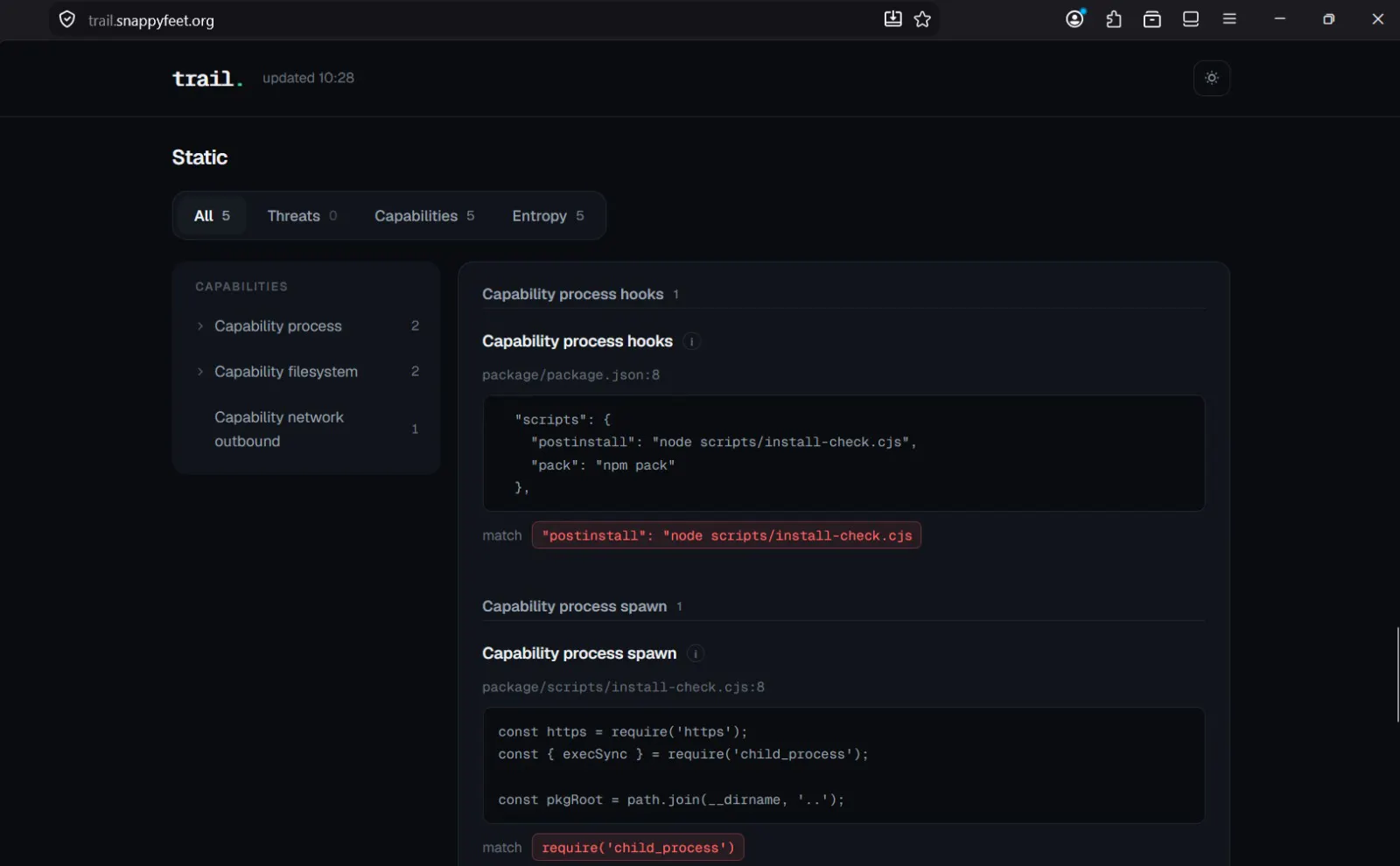This screenshot has width=1400, height=866.
Task: Show info for Capability process hooks
Action: pyautogui.click(x=691, y=341)
